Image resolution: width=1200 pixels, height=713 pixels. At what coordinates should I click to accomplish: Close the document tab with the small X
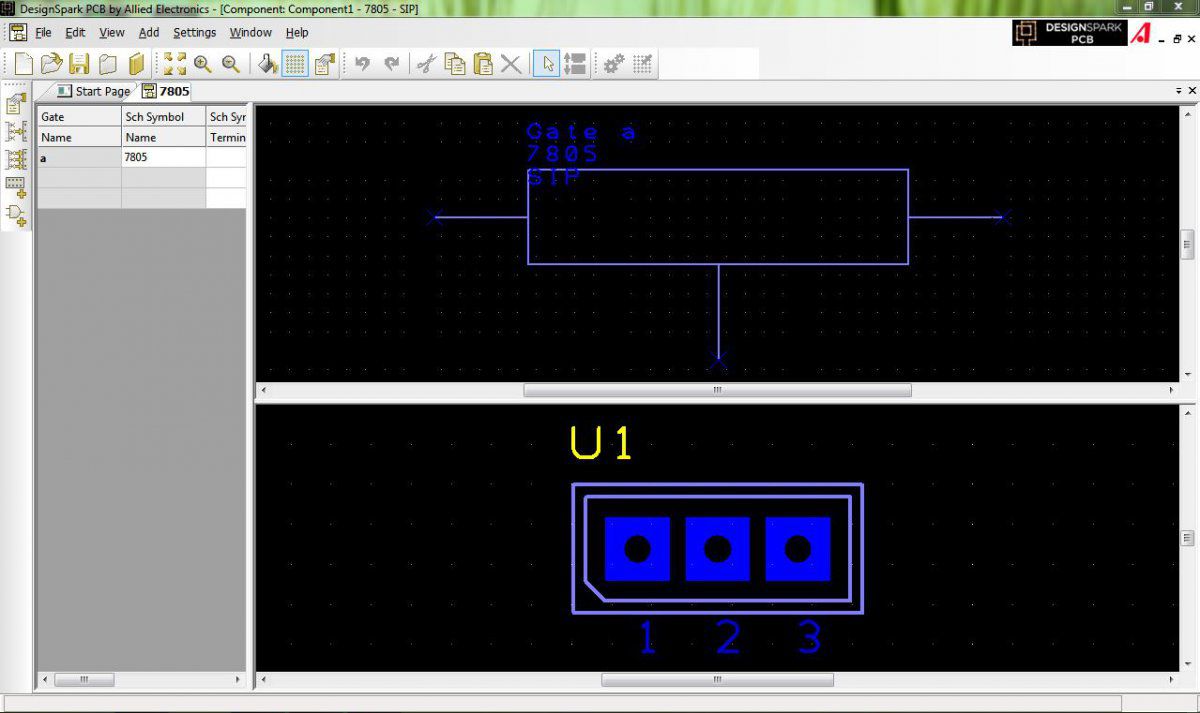pyautogui.click(x=1191, y=91)
